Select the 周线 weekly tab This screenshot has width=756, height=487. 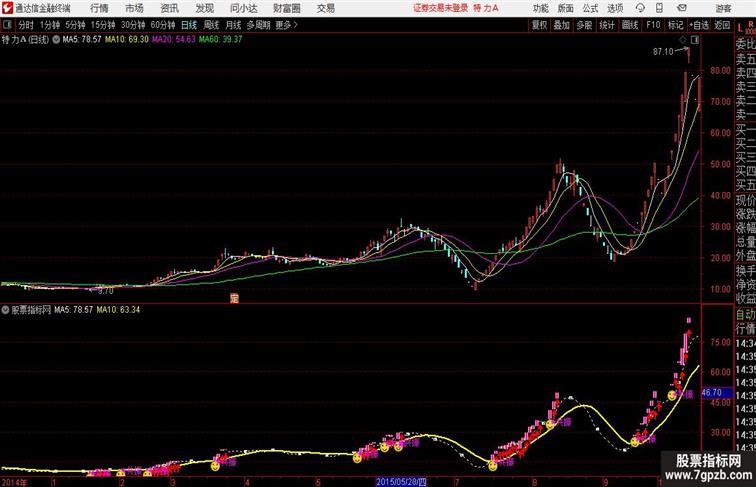(211, 25)
